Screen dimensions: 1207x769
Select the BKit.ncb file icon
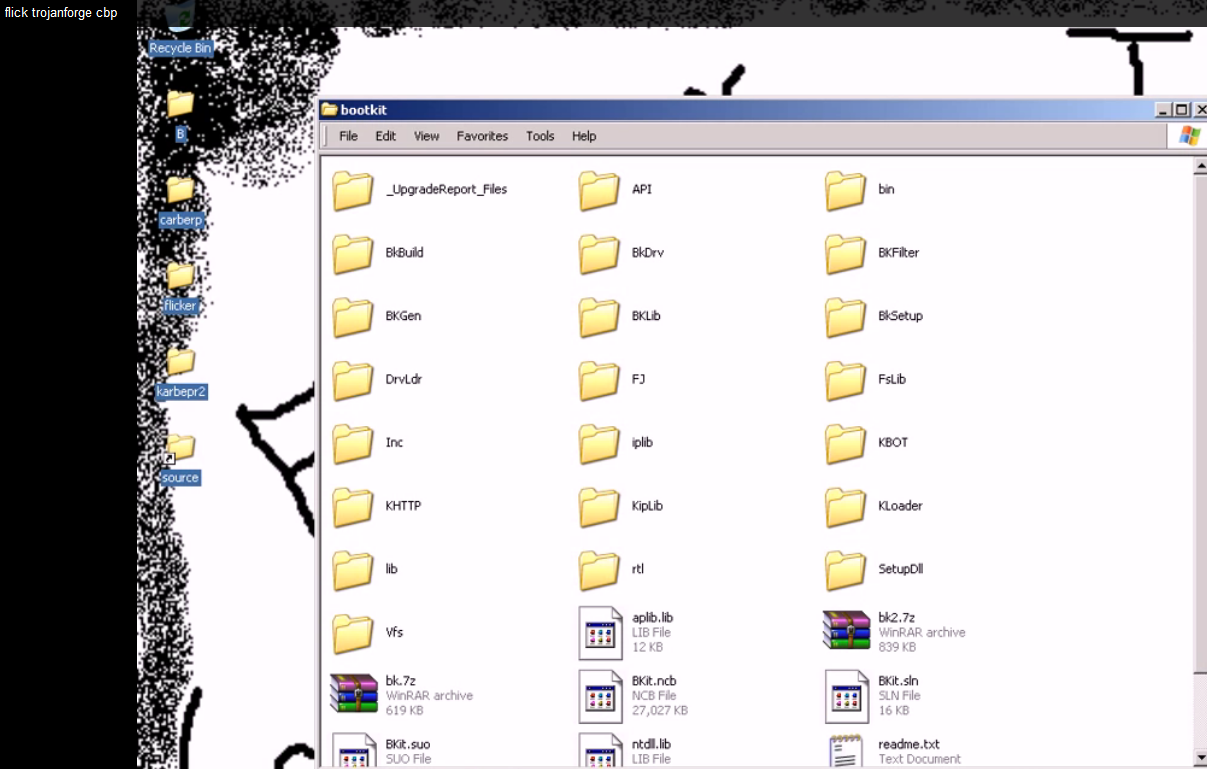pyautogui.click(x=600, y=696)
